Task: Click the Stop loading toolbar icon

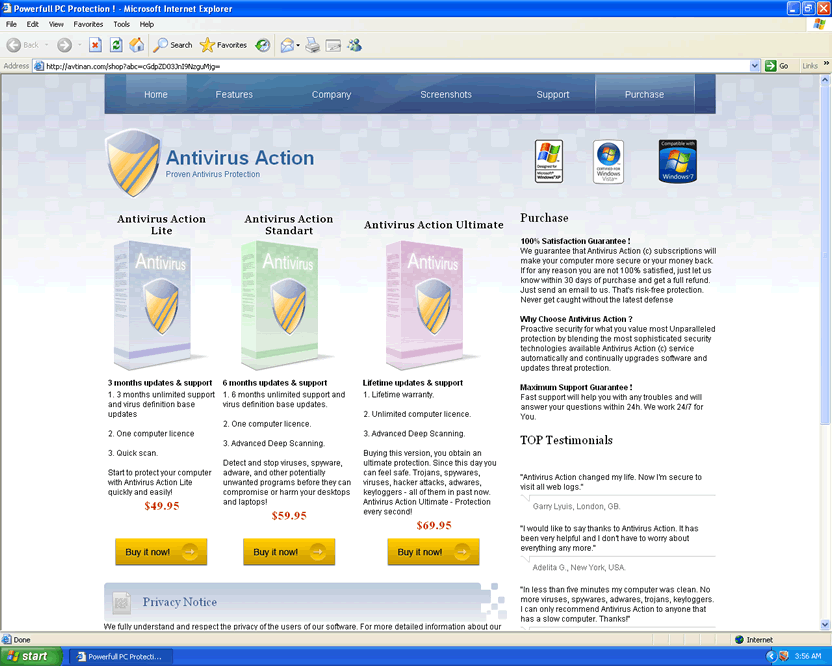Action: pos(95,45)
